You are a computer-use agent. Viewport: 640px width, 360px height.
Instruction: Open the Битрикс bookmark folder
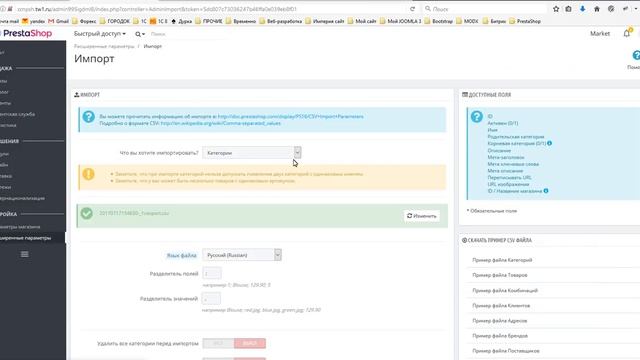coord(494,21)
